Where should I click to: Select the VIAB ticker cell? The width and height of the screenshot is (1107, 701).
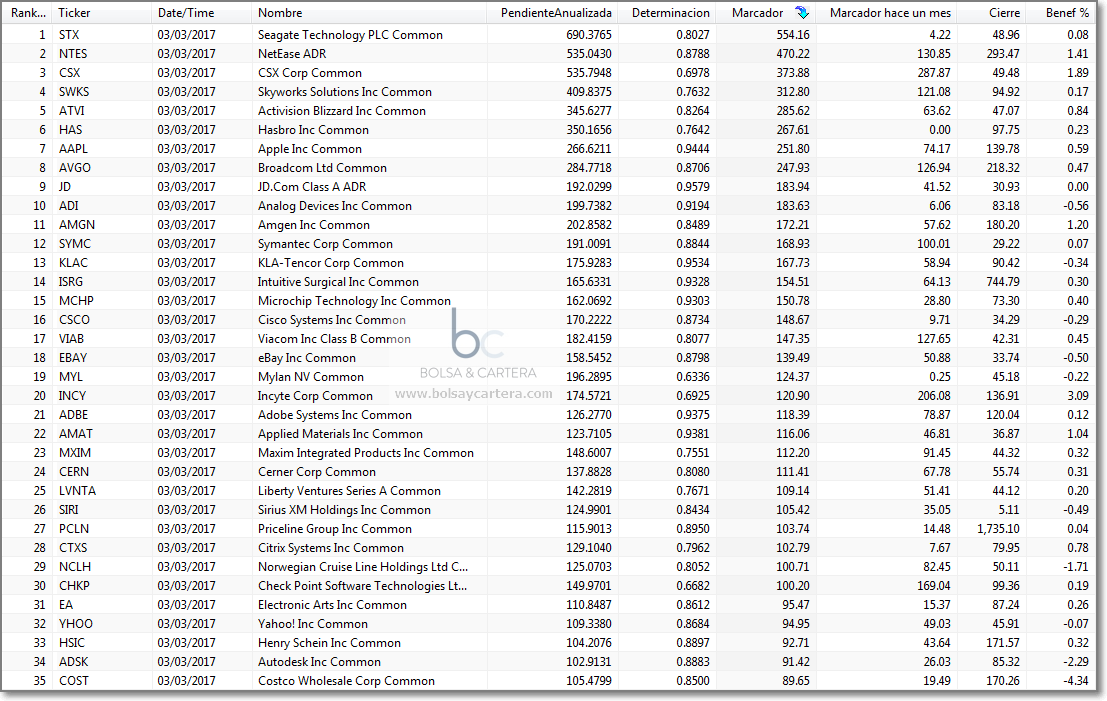[71, 339]
